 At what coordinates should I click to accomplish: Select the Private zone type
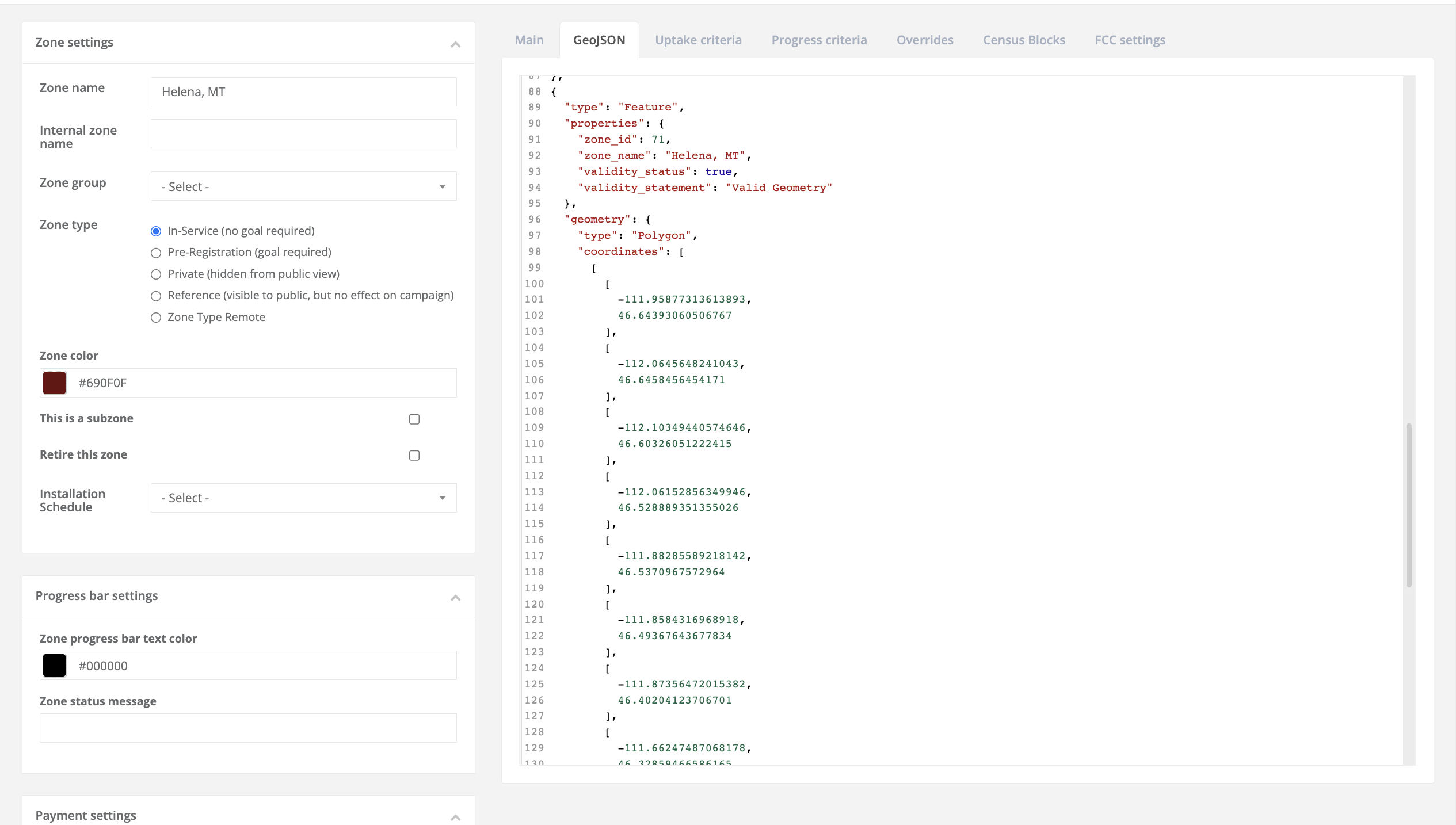(155, 274)
